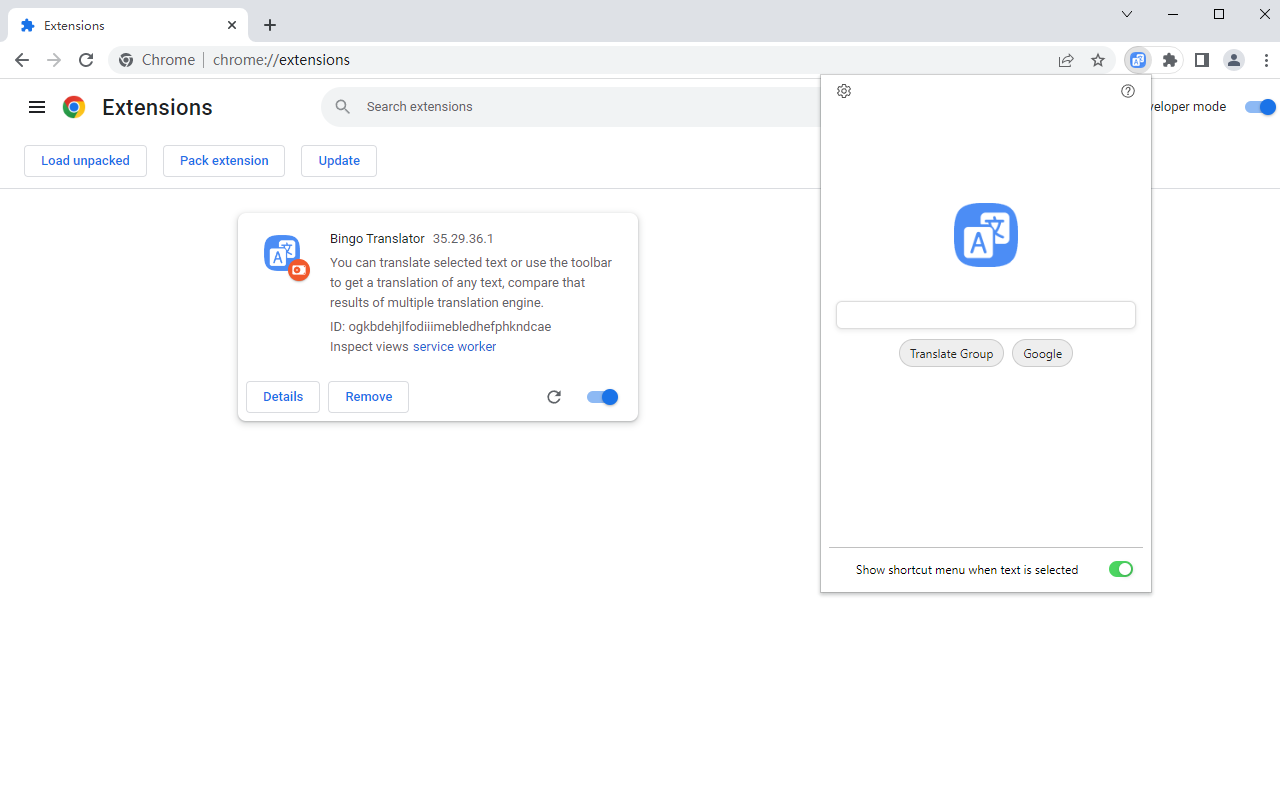The height and width of the screenshot is (800, 1280).
Task: Open the Bingo Translator settings gear
Action: point(844,91)
